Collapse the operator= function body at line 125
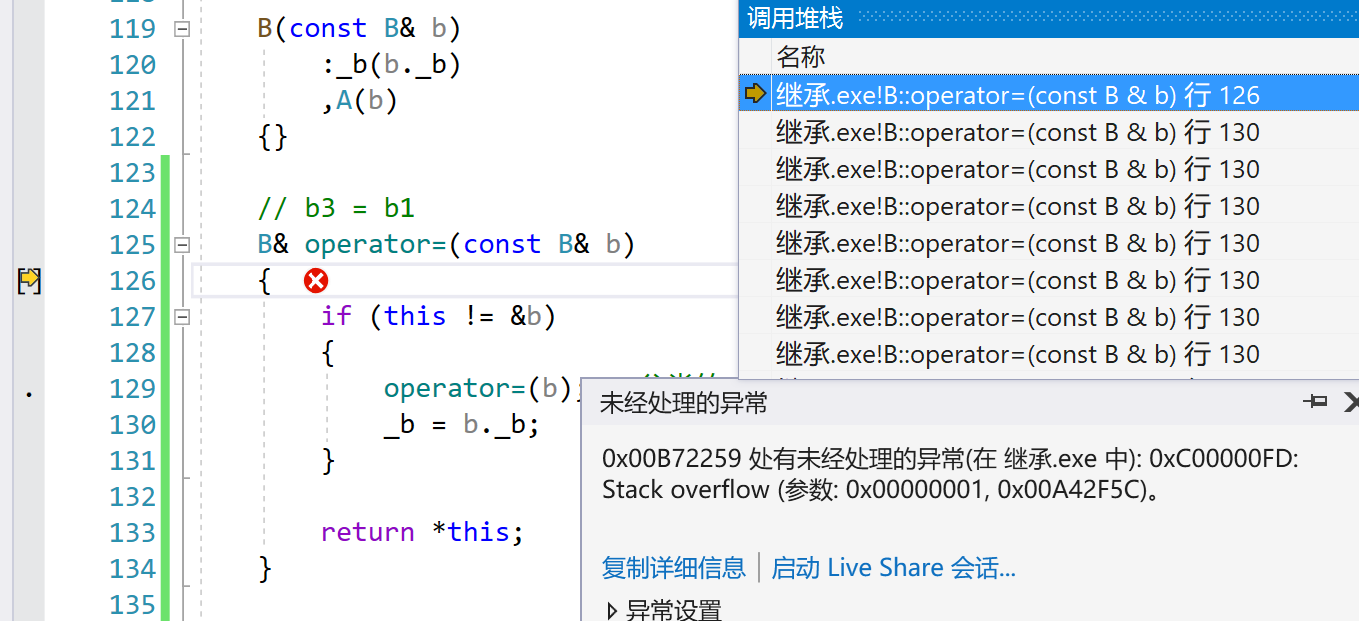Viewport: 1359px width, 621px height. click(x=180, y=244)
